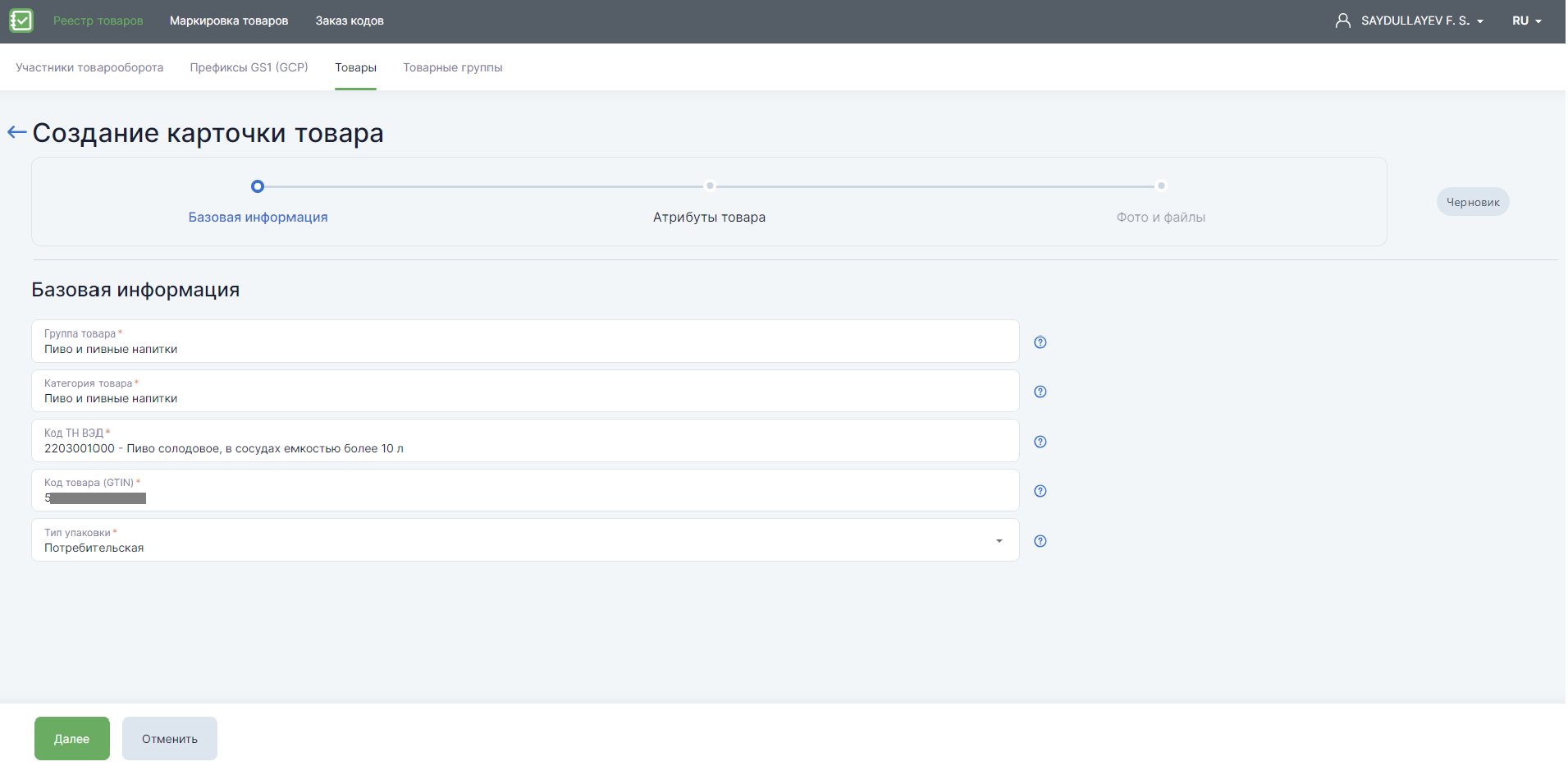Click the Отменить button
The width and height of the screenshot is (1568, 766).
[170, 738]
